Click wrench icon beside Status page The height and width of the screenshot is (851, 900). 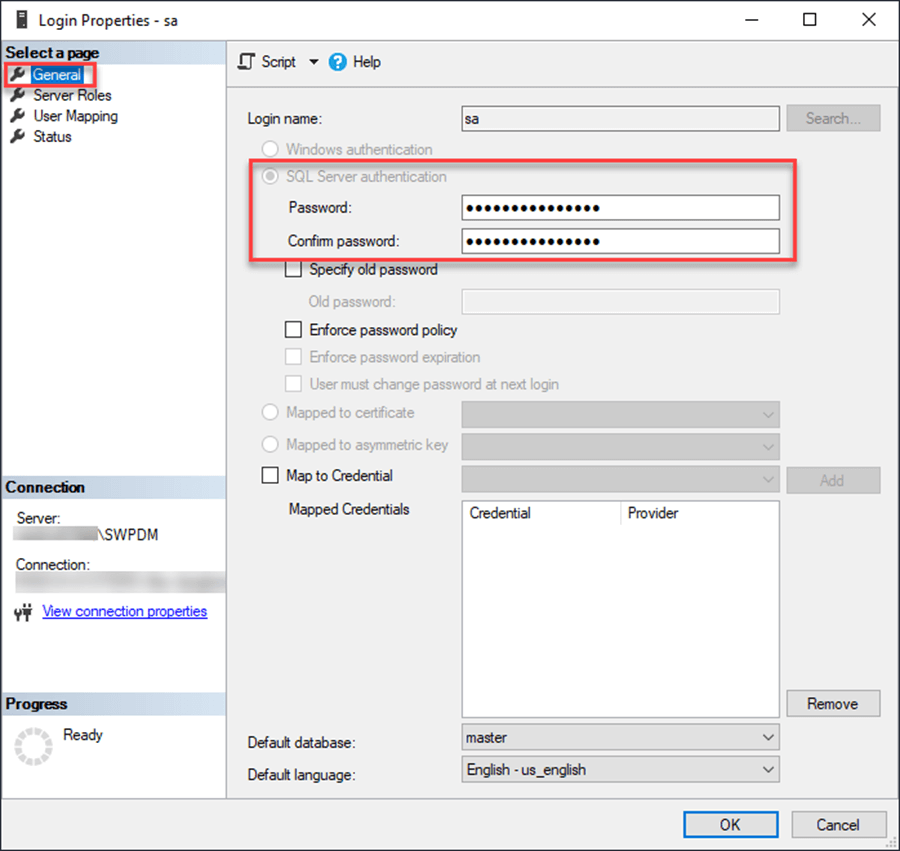pyautogui.click(x=17, y=137)
